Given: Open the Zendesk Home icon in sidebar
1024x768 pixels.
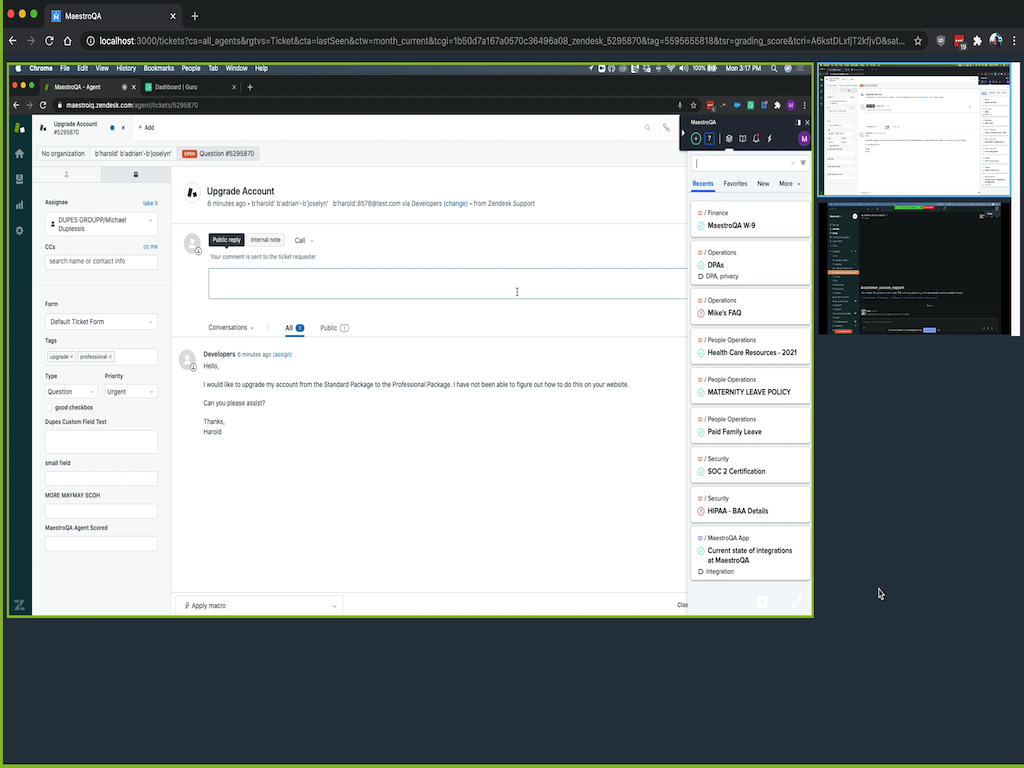Looking at the screenshot, I should click(x=19, y=154).
